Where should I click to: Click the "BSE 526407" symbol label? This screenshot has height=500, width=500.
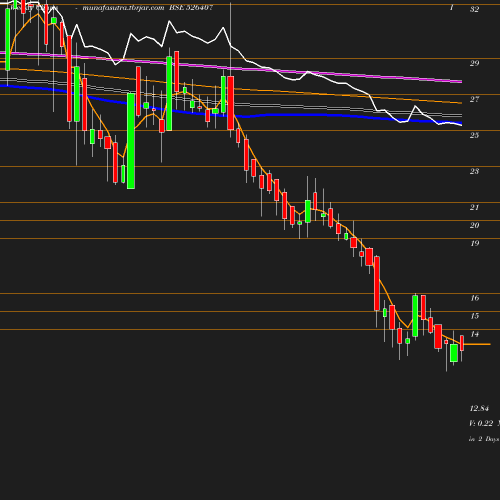point(191,8)
